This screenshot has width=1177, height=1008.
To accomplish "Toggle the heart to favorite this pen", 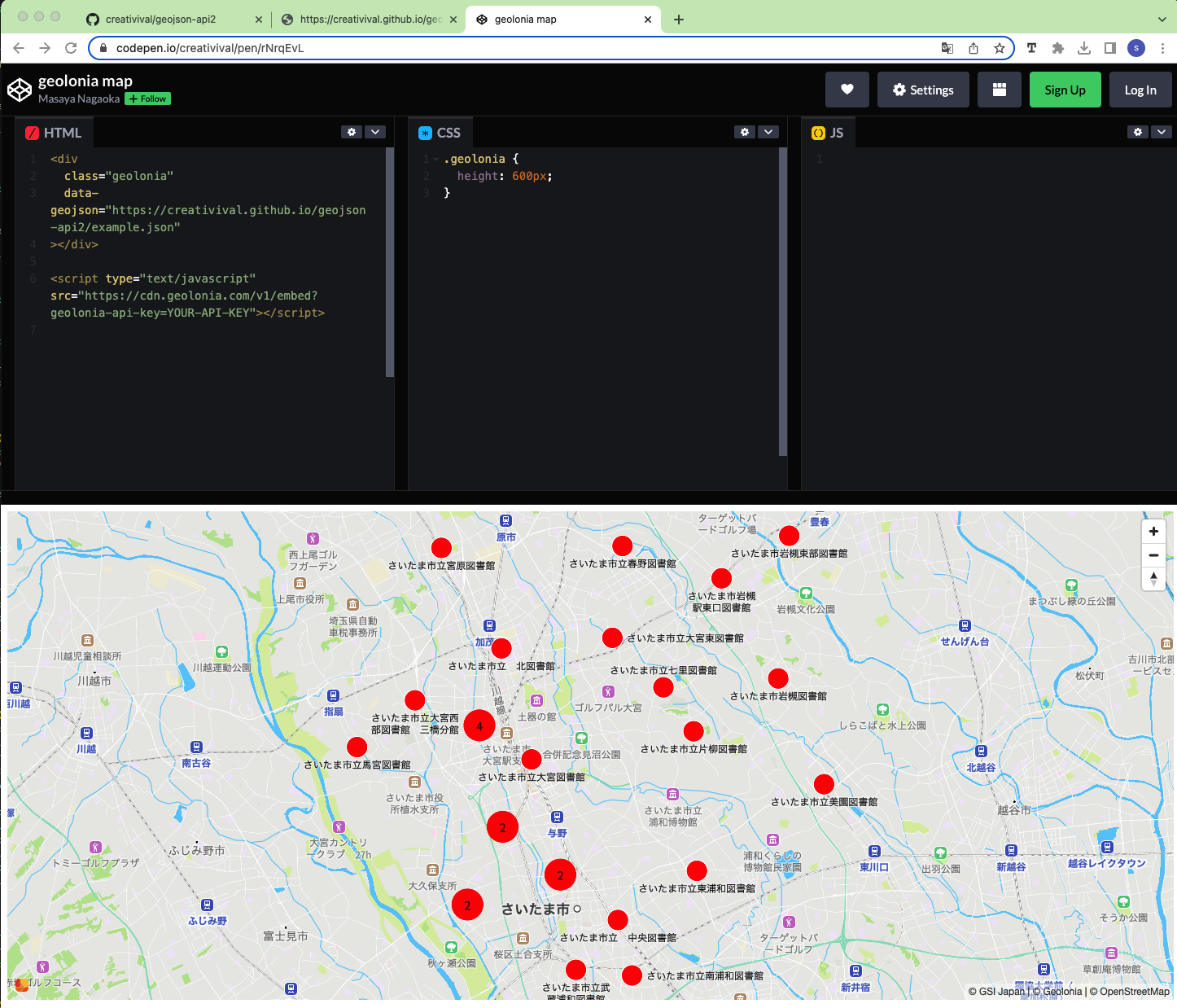I will coord(847,90).
